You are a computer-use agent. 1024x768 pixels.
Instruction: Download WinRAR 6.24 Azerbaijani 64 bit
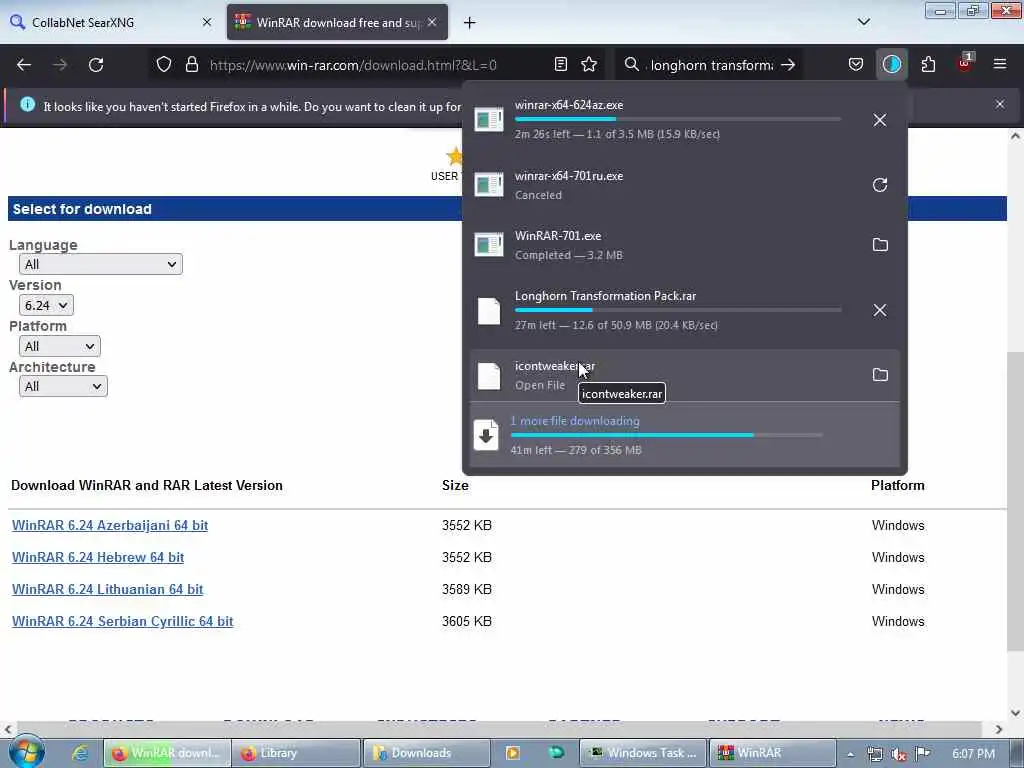tap(110, 525)
